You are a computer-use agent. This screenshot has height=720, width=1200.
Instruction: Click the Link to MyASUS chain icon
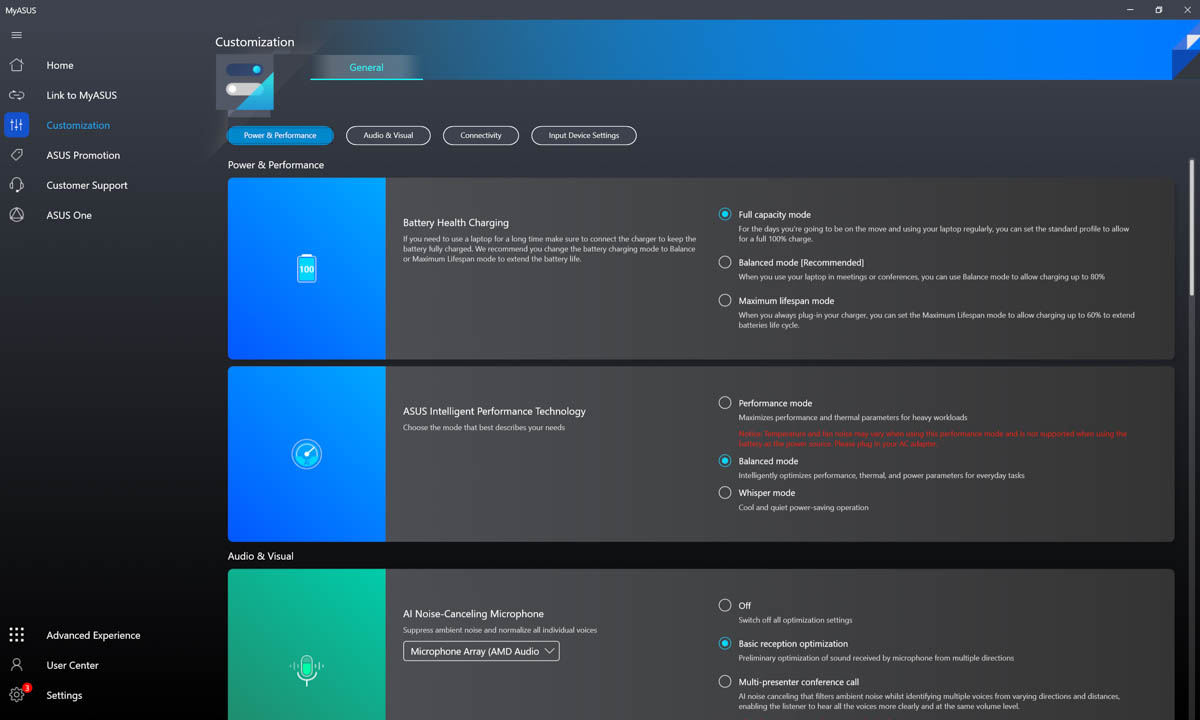(16, 95)
